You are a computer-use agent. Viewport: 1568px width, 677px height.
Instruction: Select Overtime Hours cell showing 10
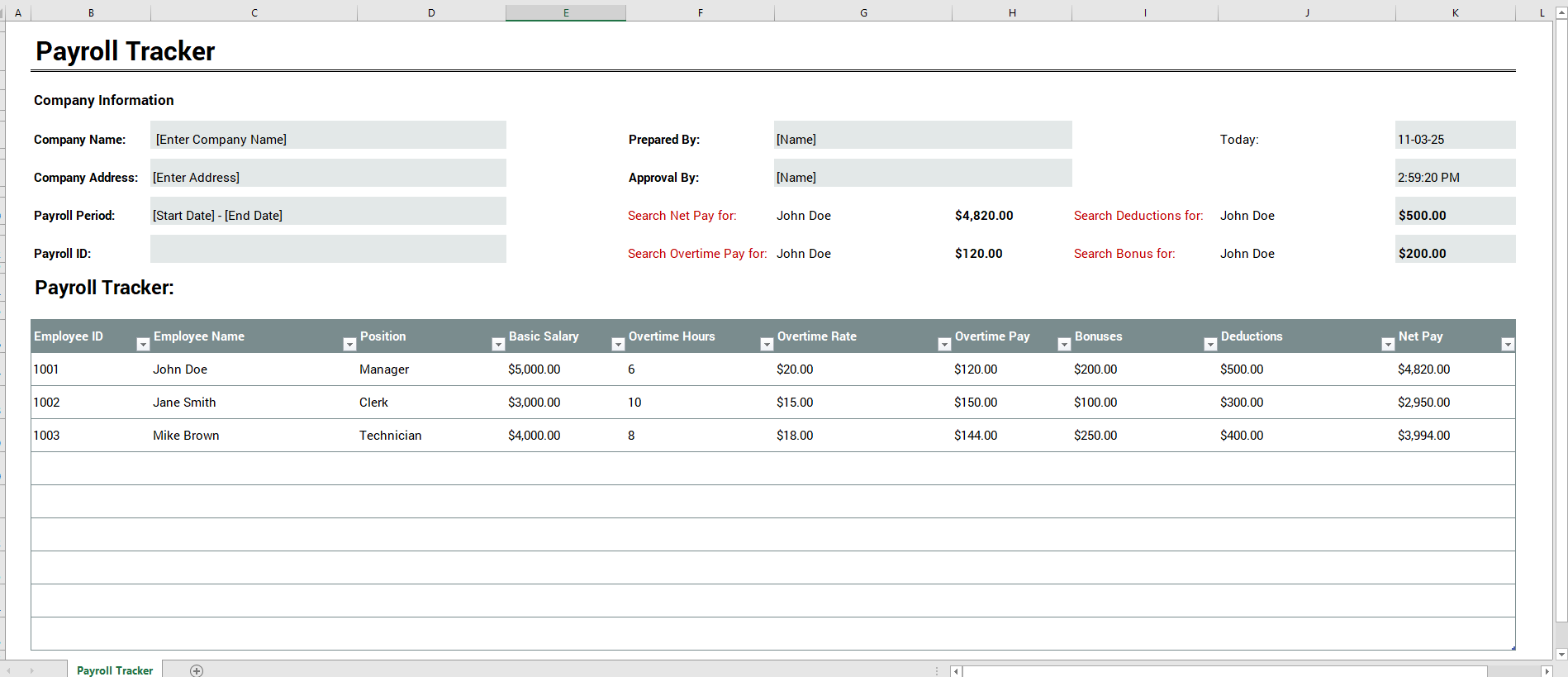(x=701, y=403)
